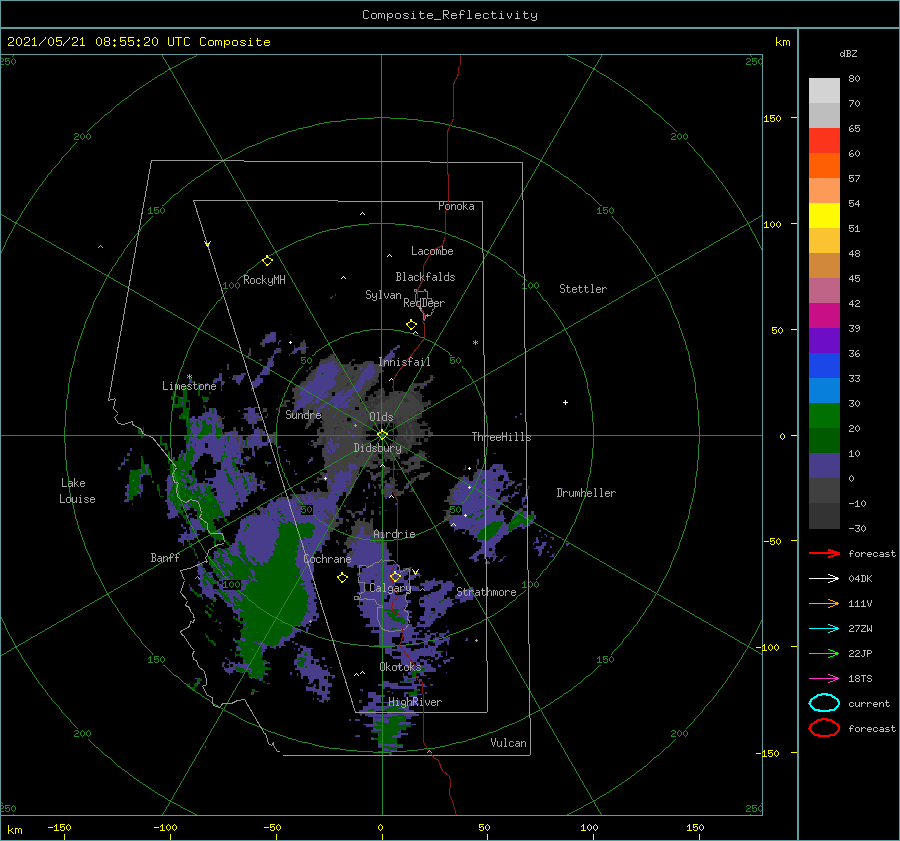This screenshot has height=841, width=900.
Task: Click the yellow diamond marker near Red Deer
Action: click(411, 325)
